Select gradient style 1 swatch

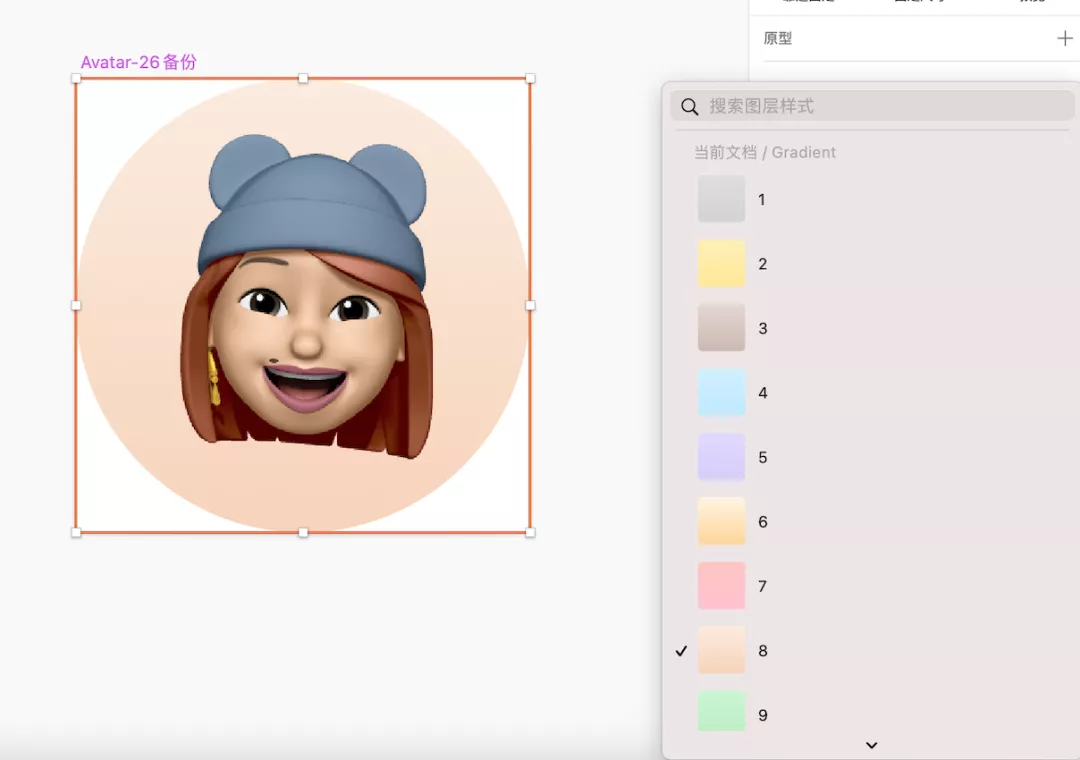[x=721, y=199]
